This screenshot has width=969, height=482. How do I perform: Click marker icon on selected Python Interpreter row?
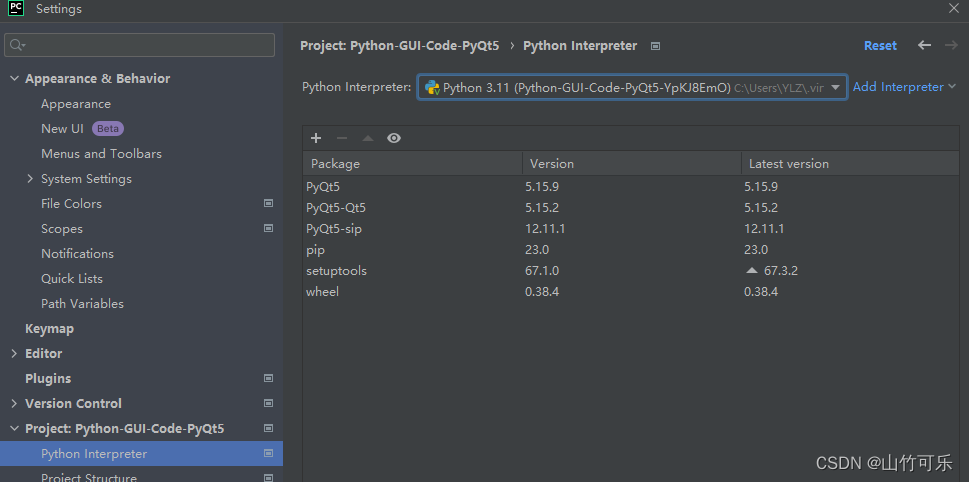coord(268,453)
